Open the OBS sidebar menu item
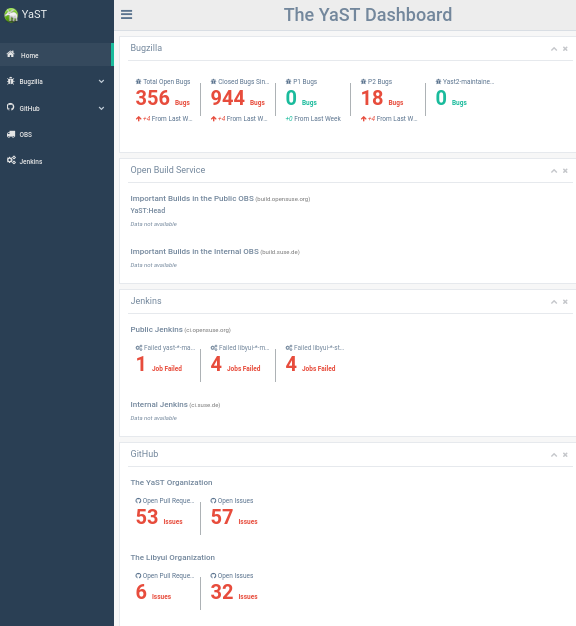576x626 pixels. point(57,135)
